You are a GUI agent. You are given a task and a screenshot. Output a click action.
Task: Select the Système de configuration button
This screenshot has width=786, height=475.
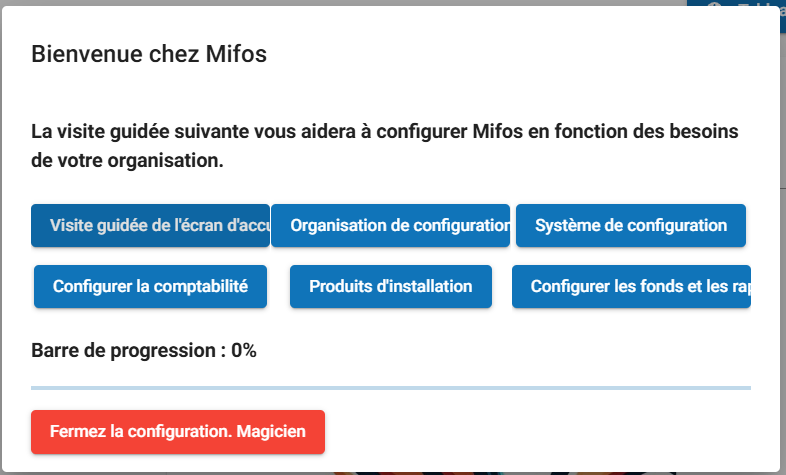[x=631, y=225]
